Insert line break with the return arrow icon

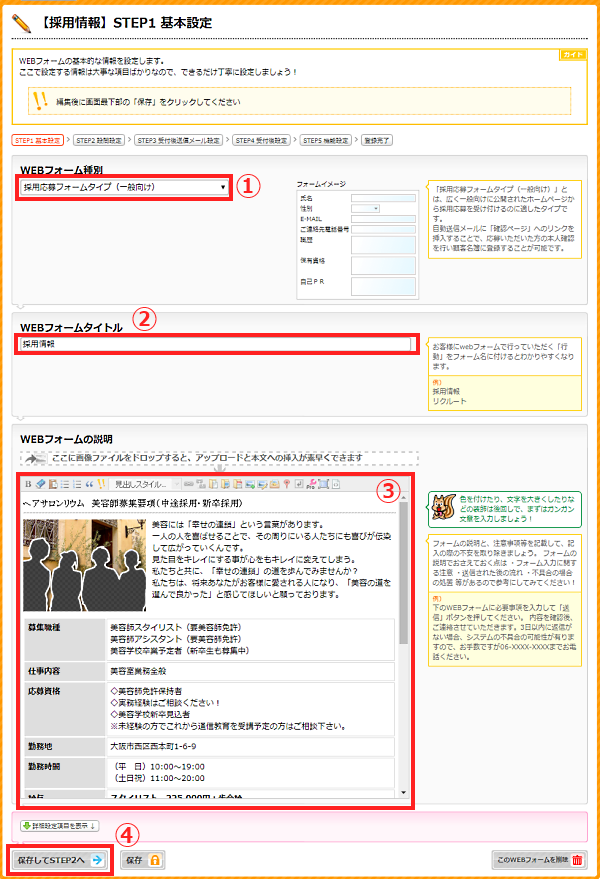[x=299, y=484]
